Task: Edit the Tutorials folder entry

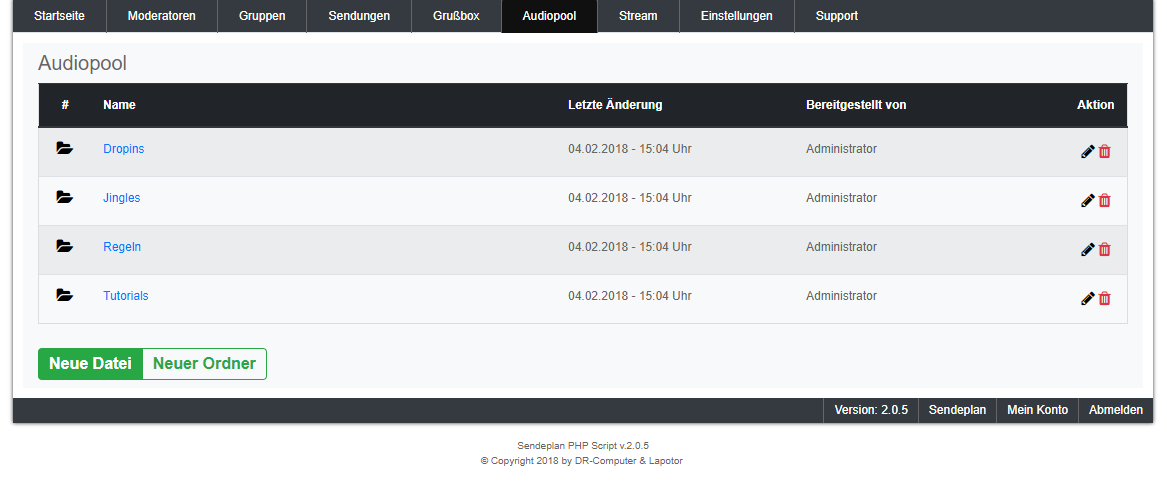Action: (x=1088, y=299)
